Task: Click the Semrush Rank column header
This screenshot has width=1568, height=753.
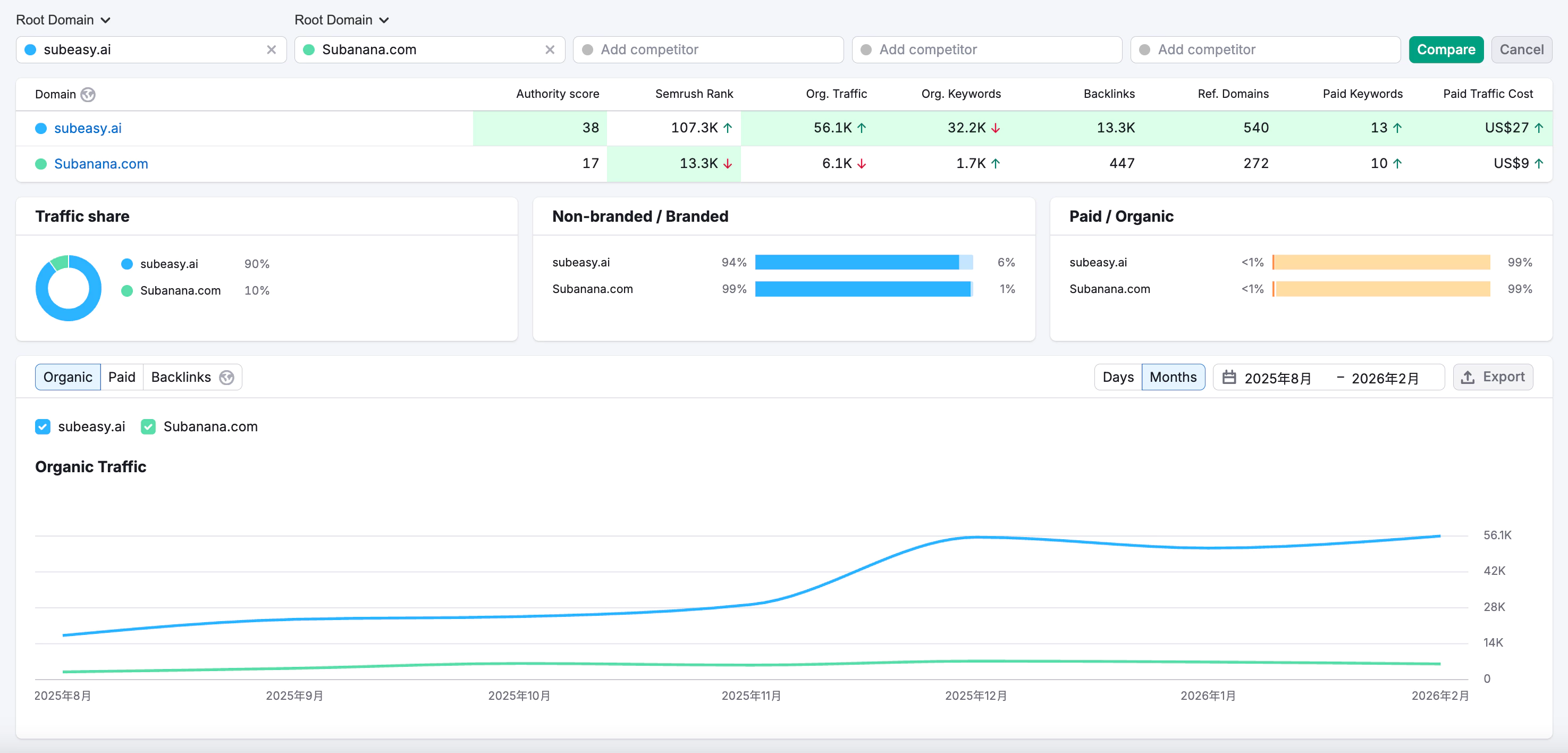Action: [x=694, y=94]
